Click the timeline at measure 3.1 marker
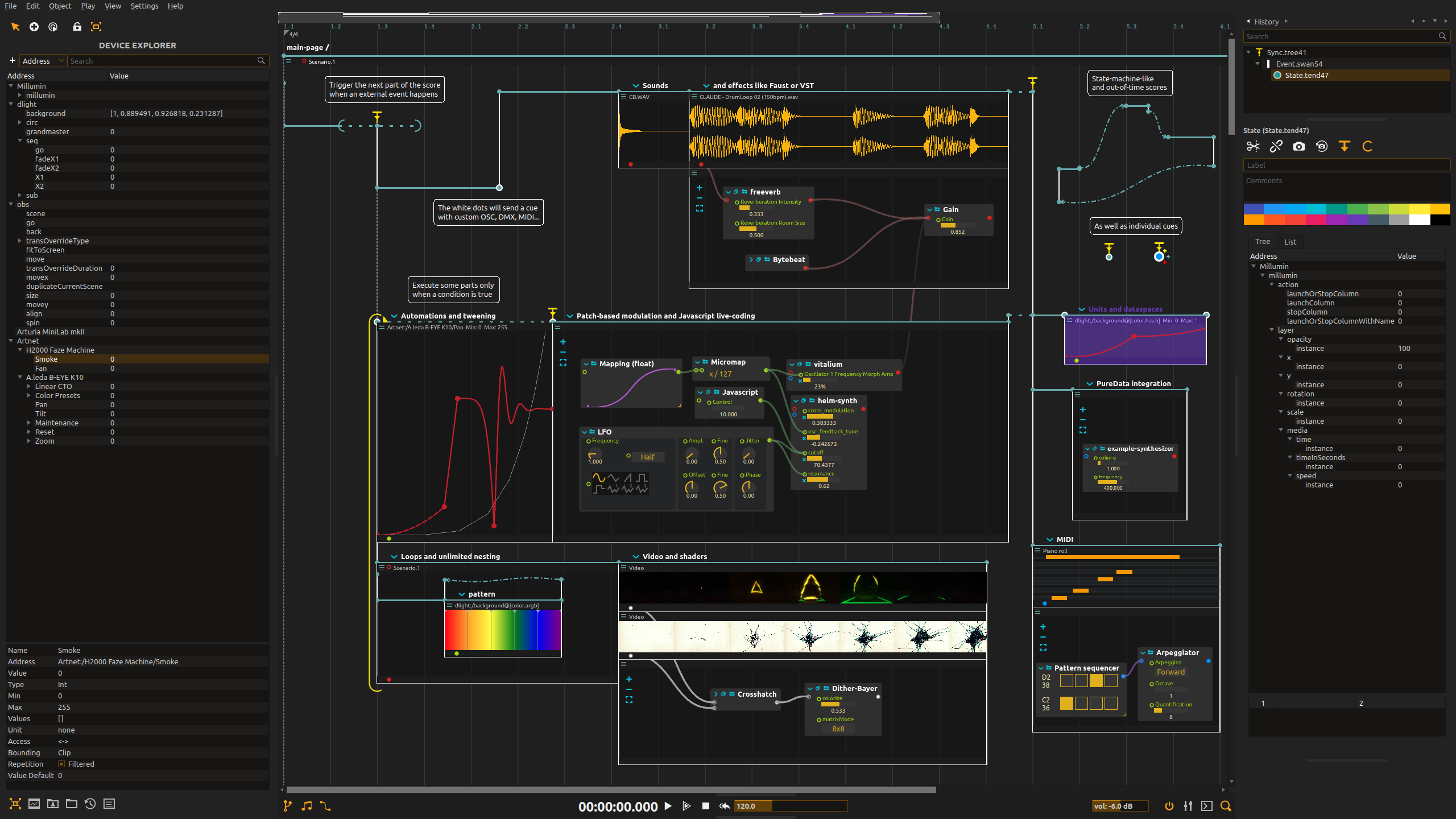 coord(663,25)
